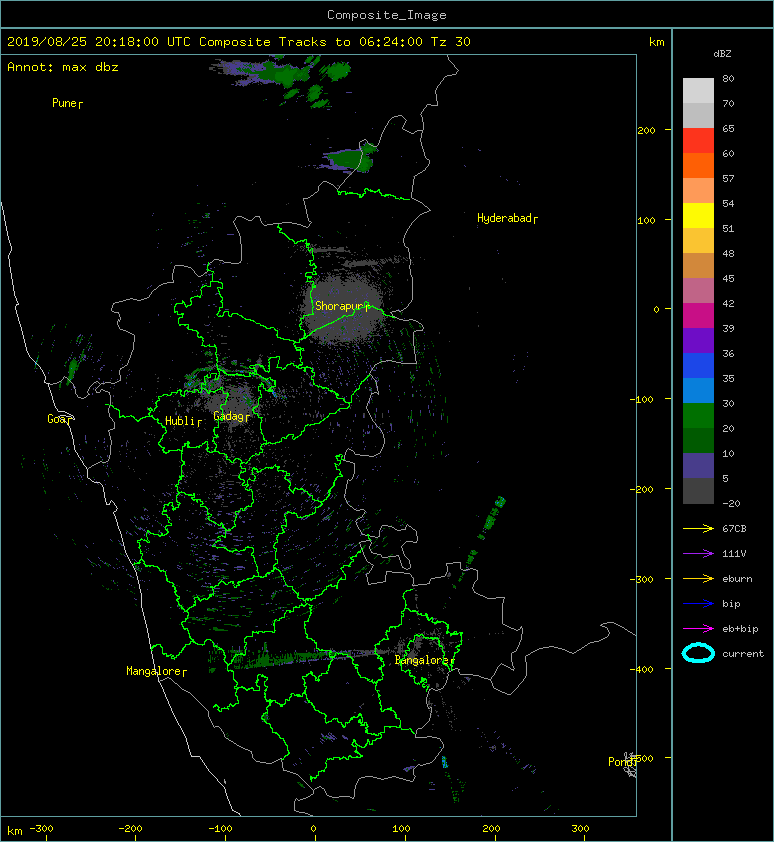Image resolution: width=774 pixels, height=842 pixels.
Task: Click the yellow 67CB arrow legend icon
Action: (x=698, y=528)
